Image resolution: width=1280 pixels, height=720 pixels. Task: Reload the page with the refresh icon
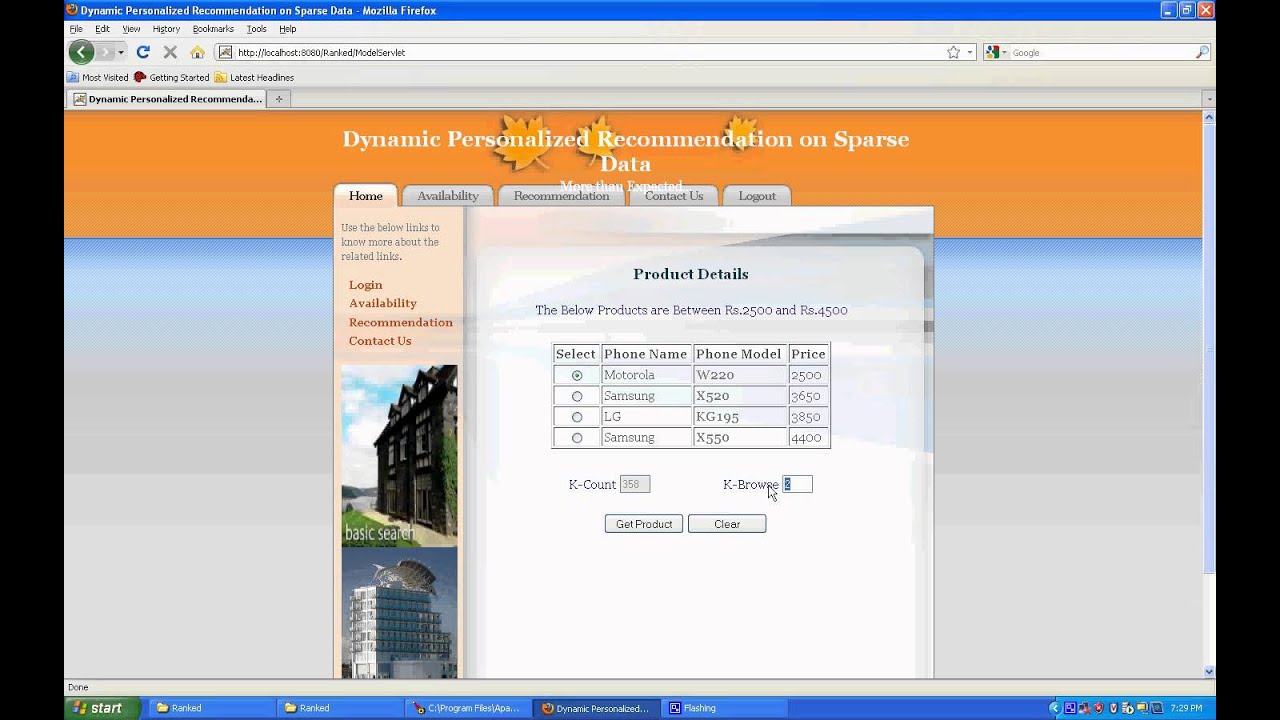click(x=143, y=52)
